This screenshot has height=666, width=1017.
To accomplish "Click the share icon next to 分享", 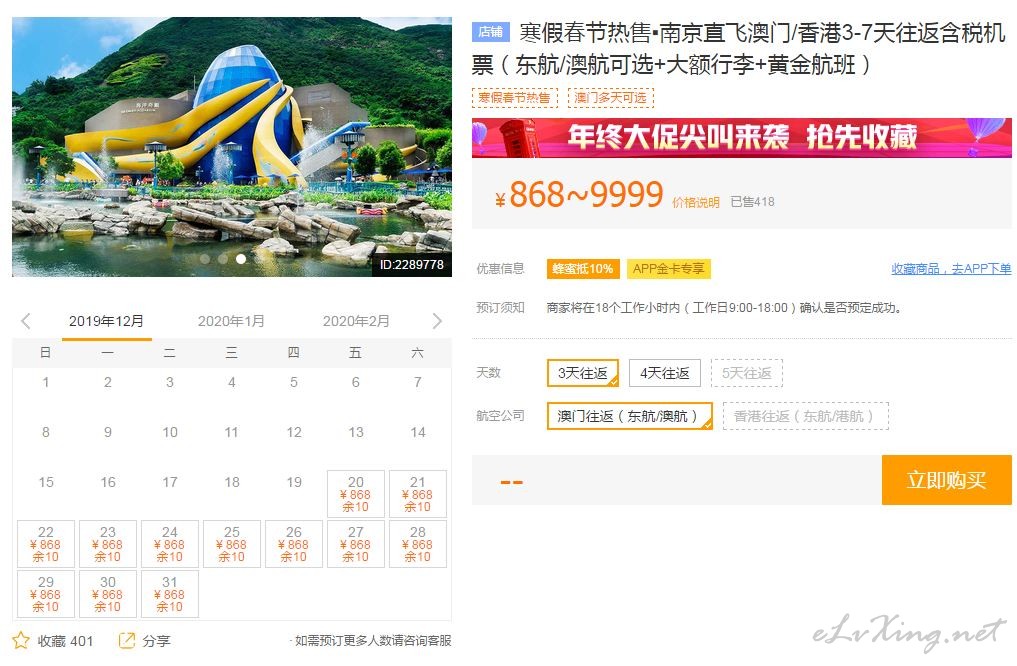I will [x=126, y=641].
